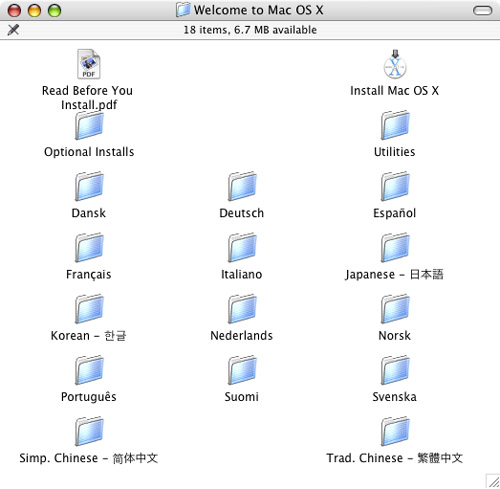
Task: Click the 'Suomi' label text
Action: [242, 397]
